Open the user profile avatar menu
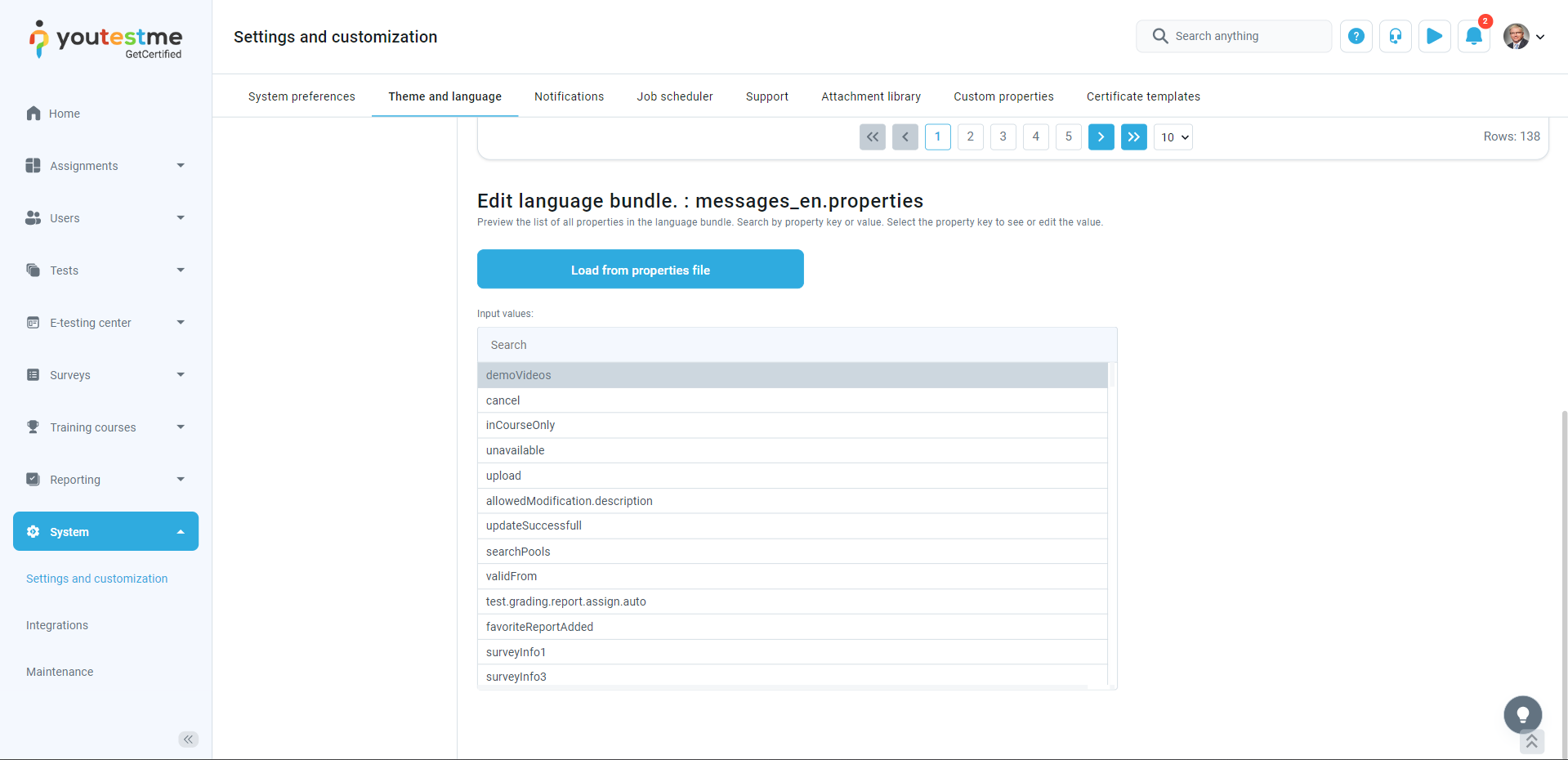Screen dimensions: 1568x760 tap(1523, 36)
